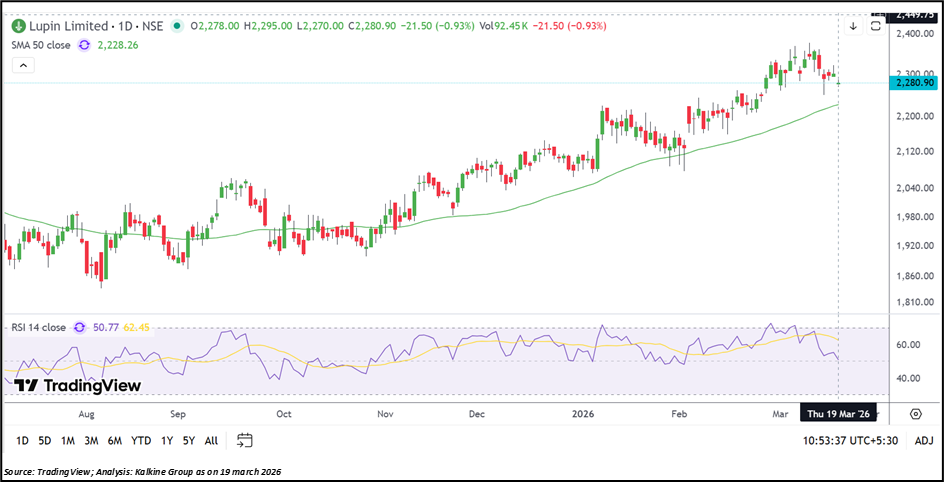Select the 1D time range

(22, 440)
